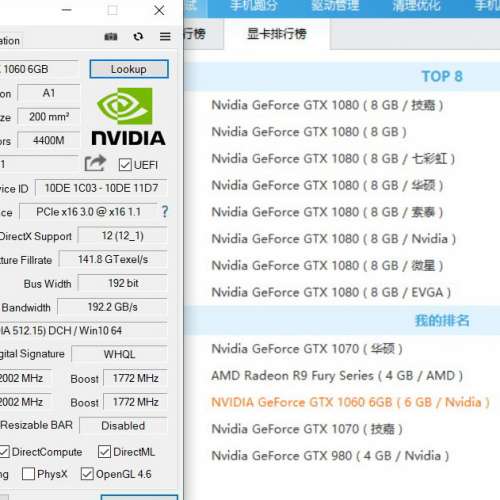
Task: Click the GPU name field 1060 6GB
Action: click(39, 69)
